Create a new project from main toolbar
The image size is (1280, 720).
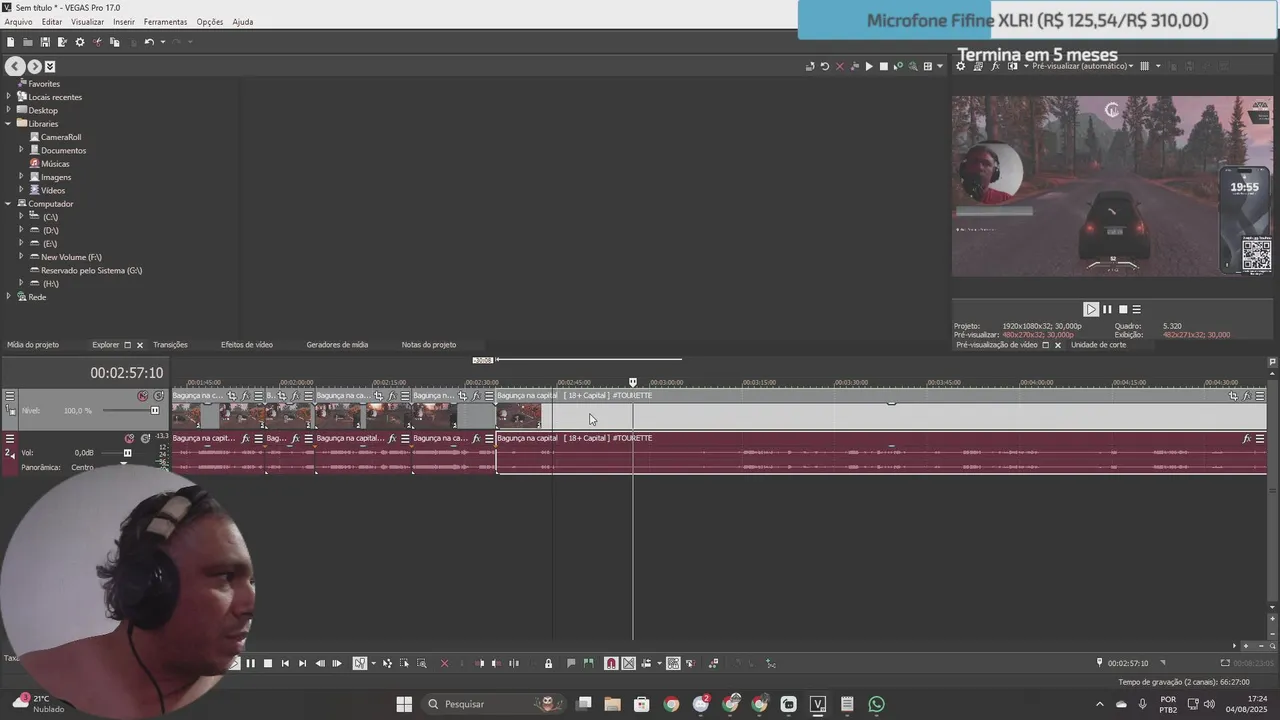click(10, 42)
